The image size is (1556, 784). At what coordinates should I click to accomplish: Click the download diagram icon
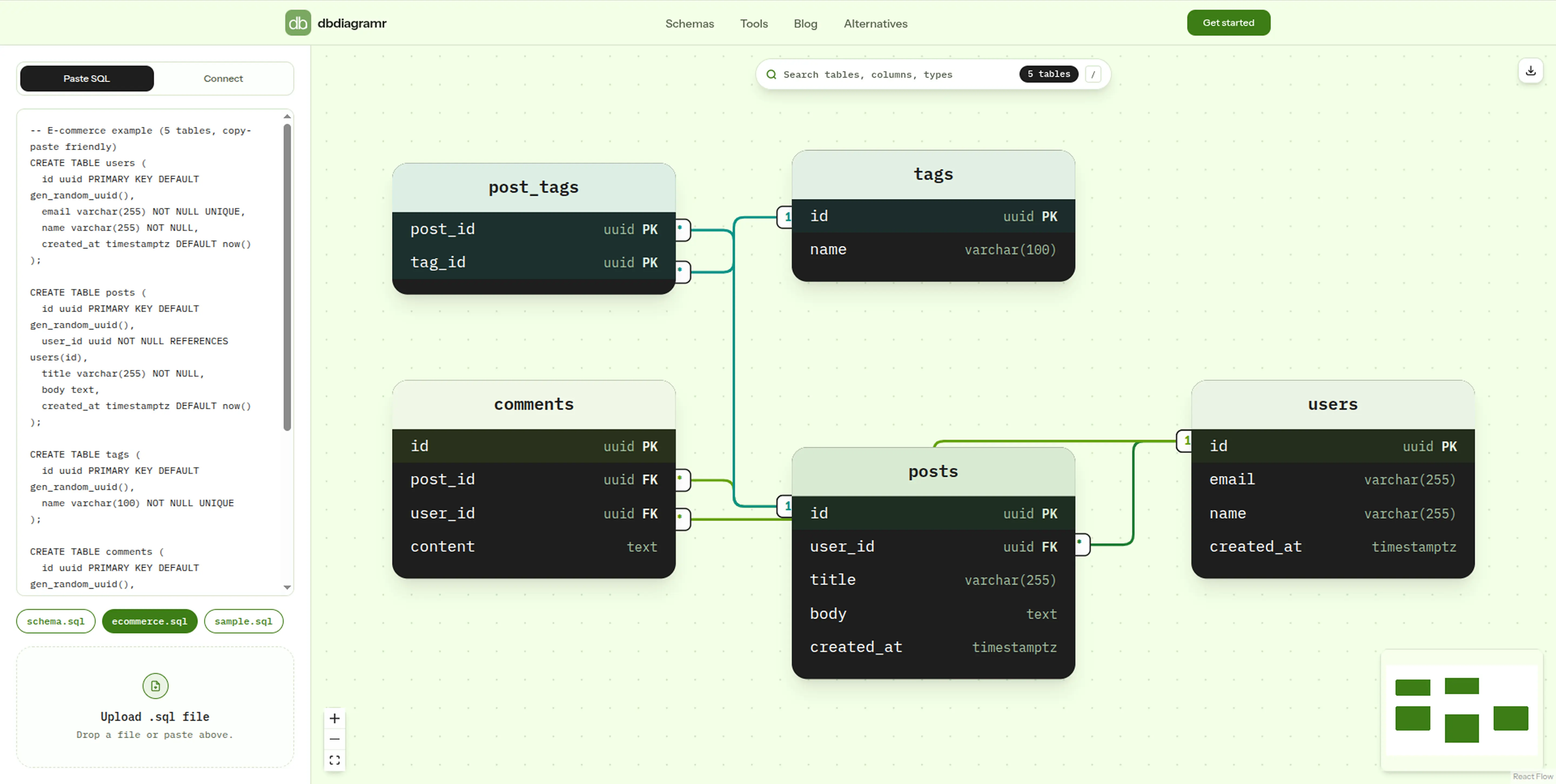coord(1531,71)
